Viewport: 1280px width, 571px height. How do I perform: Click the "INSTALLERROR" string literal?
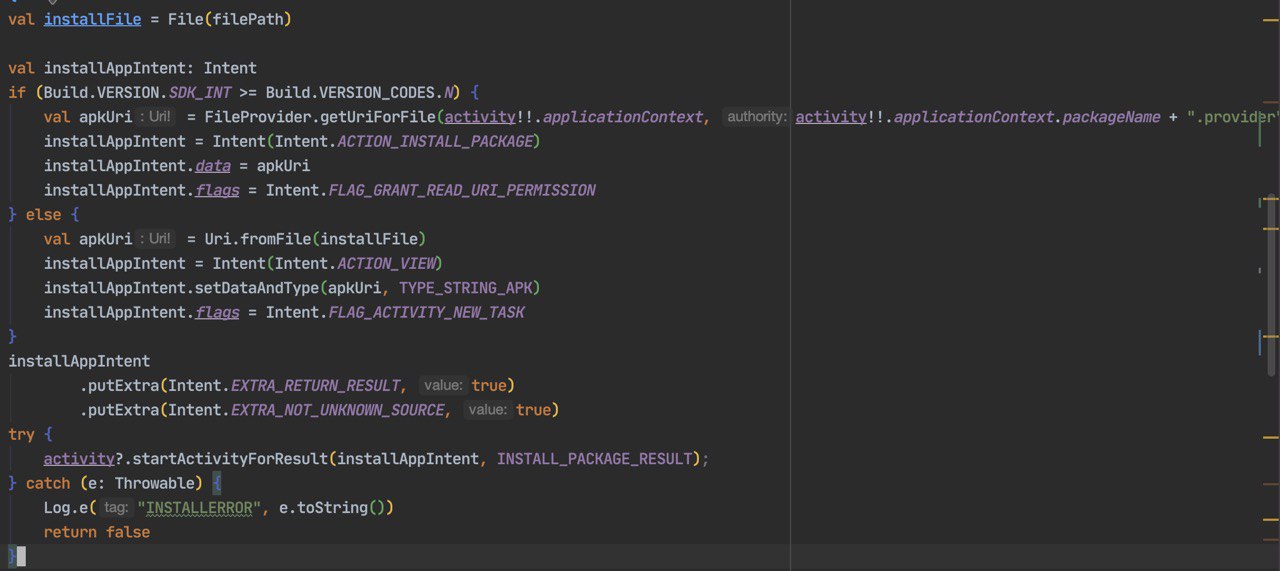(199, 508)
